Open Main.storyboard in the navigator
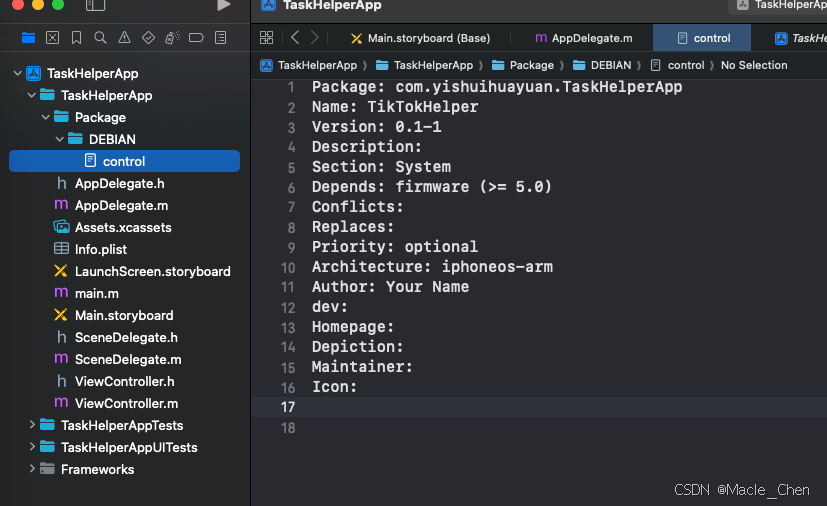827x506 pixels. click(x=124, y=315)
